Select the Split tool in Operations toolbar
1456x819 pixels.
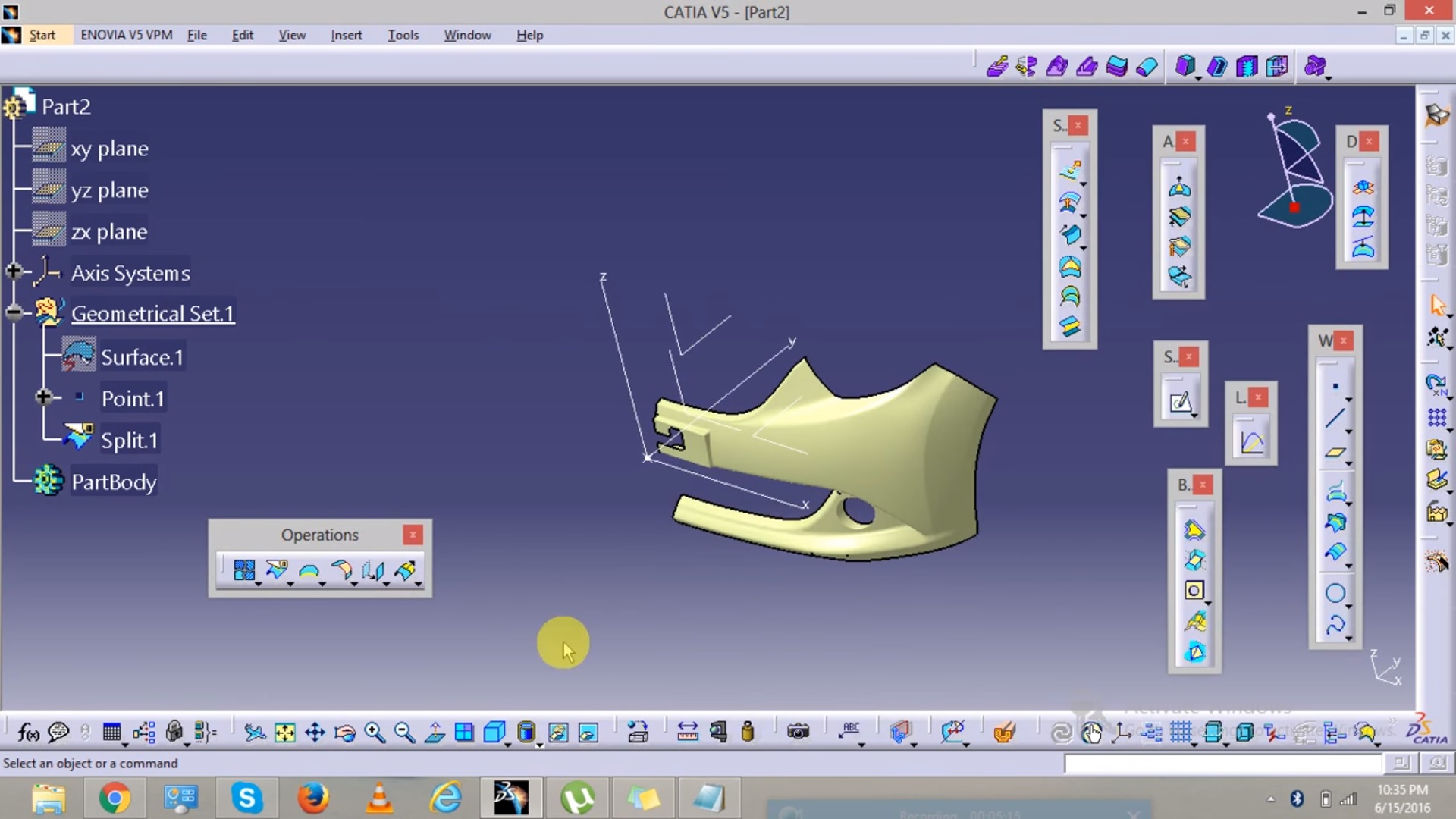click(276, 570)
